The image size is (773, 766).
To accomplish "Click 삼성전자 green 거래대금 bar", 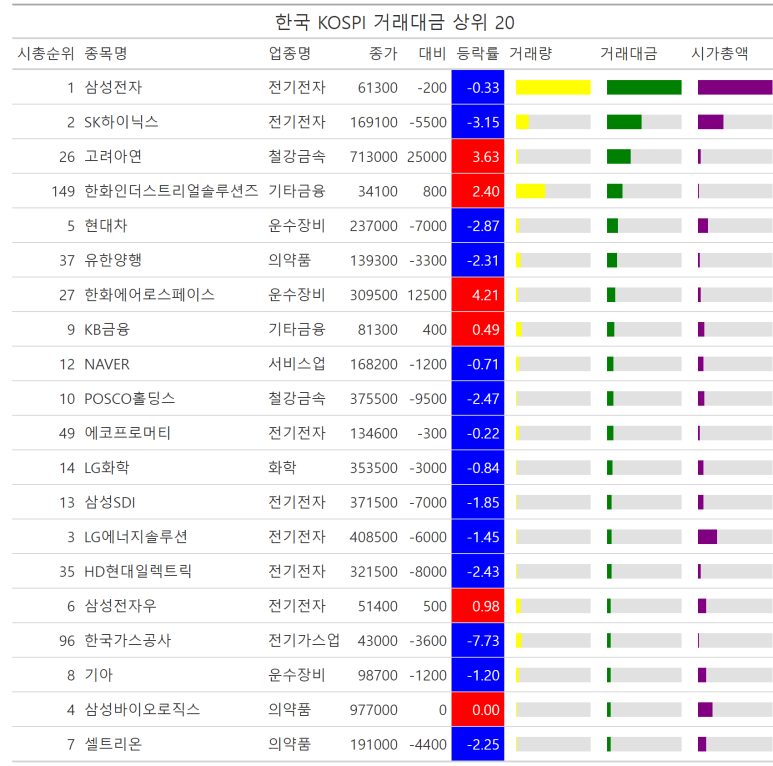I will 644,87.
